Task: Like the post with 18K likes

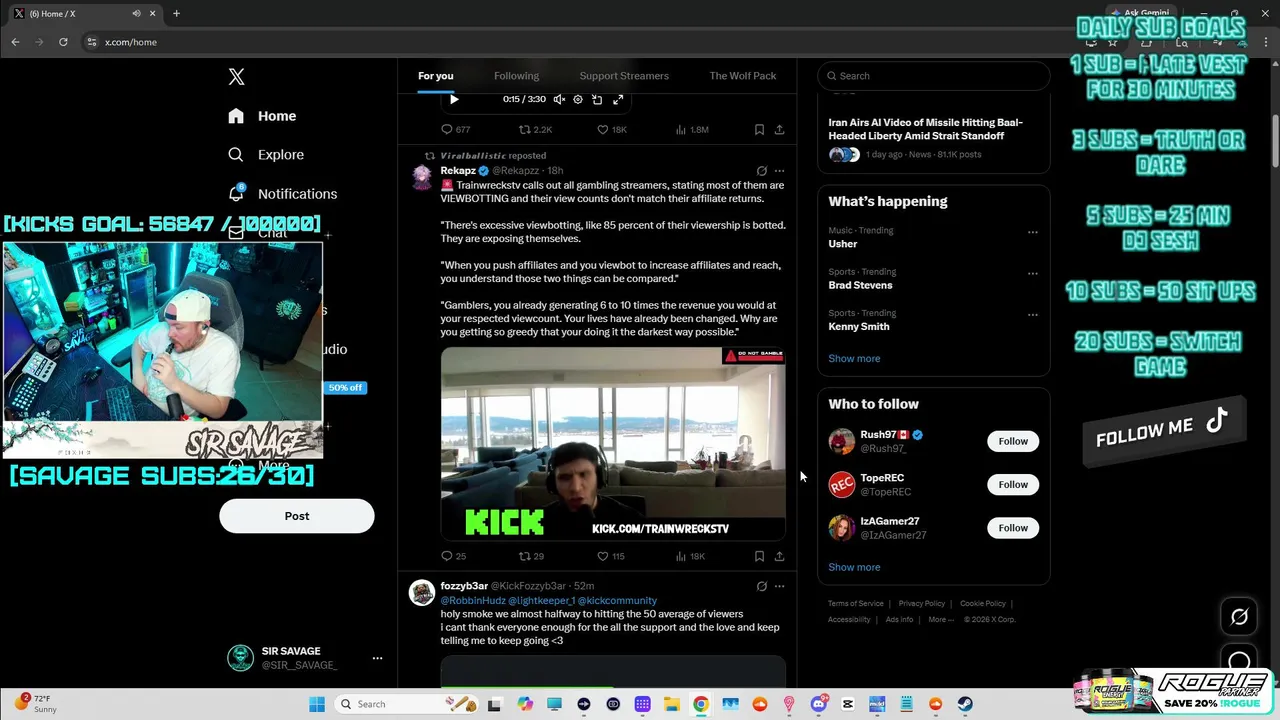Action: click(x=612, y=130)
